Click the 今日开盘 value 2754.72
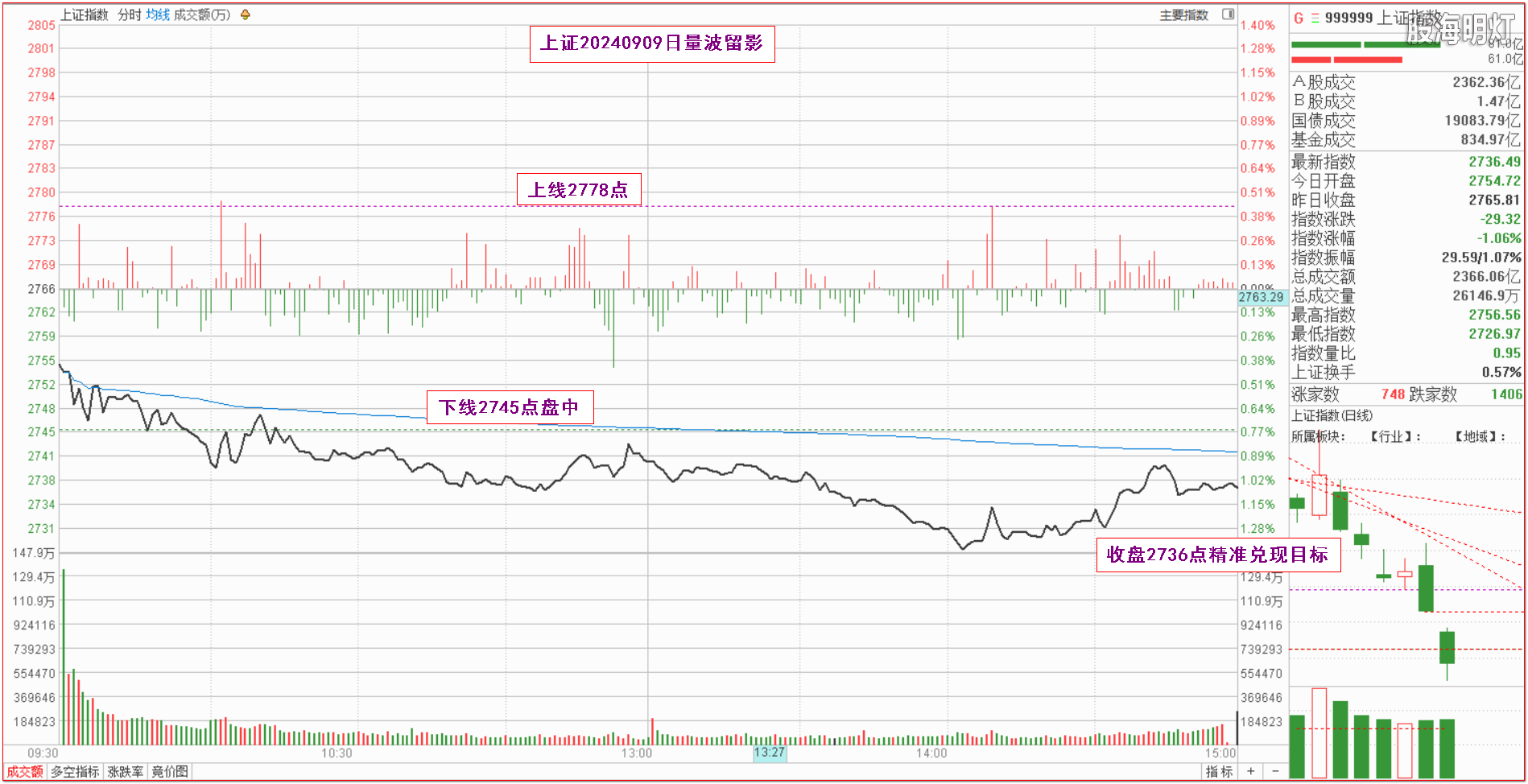Image resolution: width=1528 pixels, height=784 pixels. [1495, 181]
